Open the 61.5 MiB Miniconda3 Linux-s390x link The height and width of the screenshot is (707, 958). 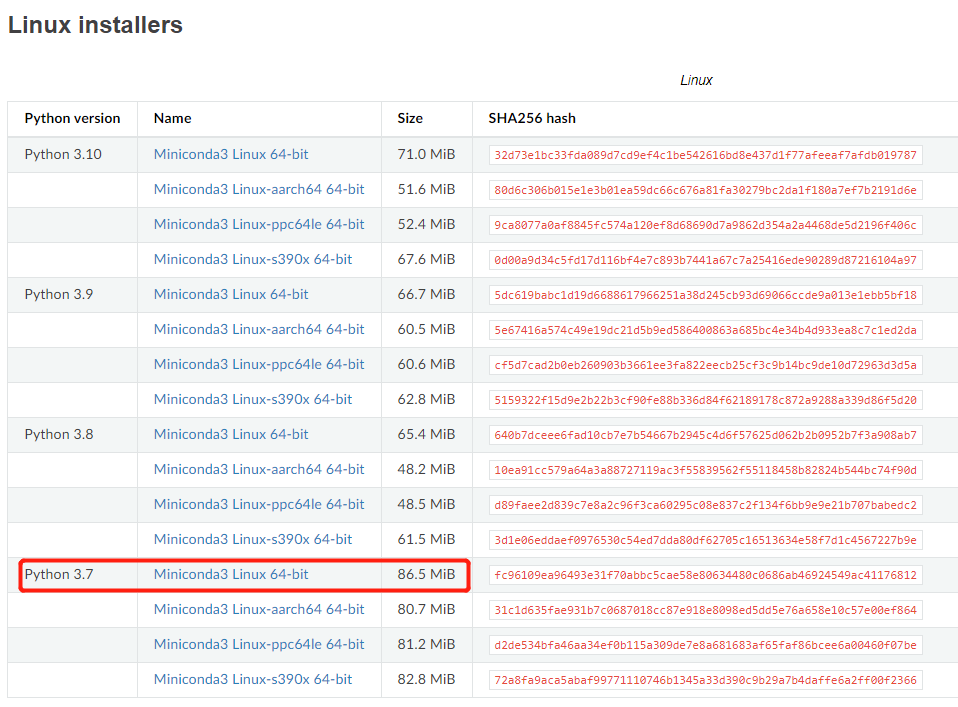[x=253, y=540]
